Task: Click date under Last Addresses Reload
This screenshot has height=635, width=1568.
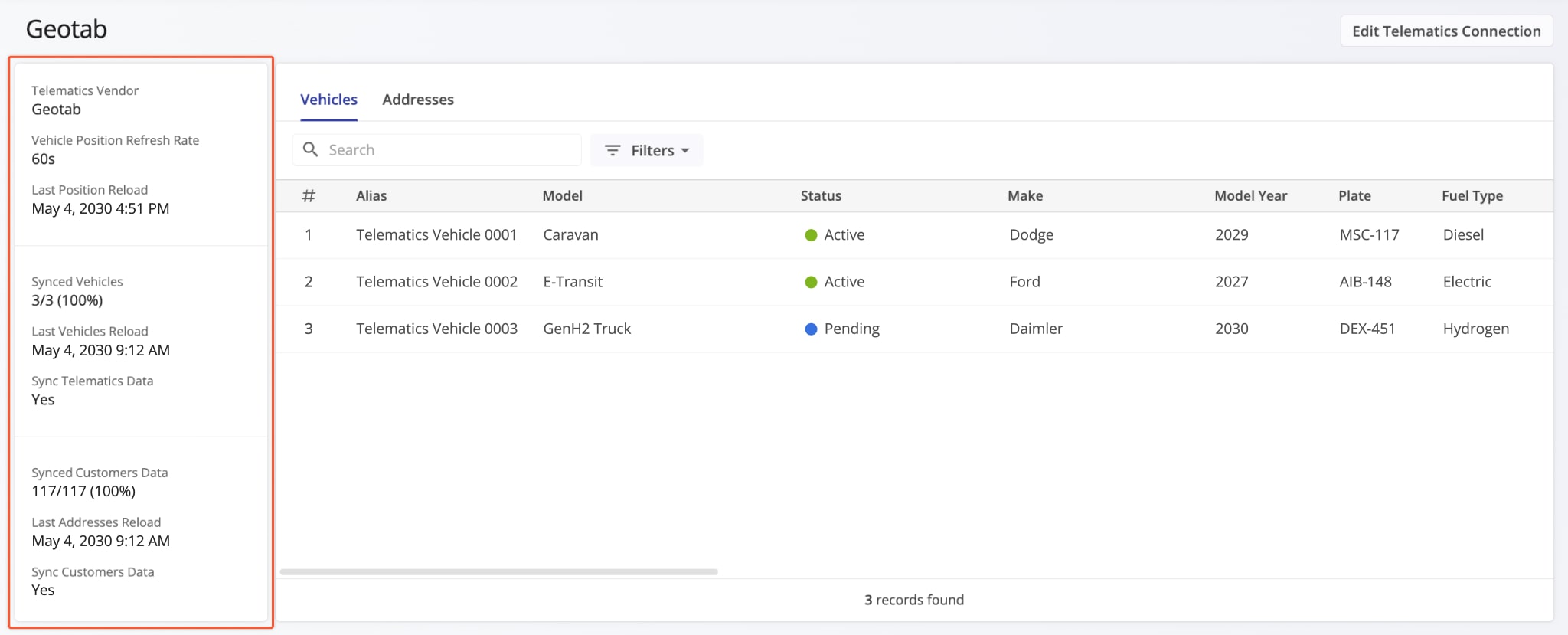Action: (100, 541)
